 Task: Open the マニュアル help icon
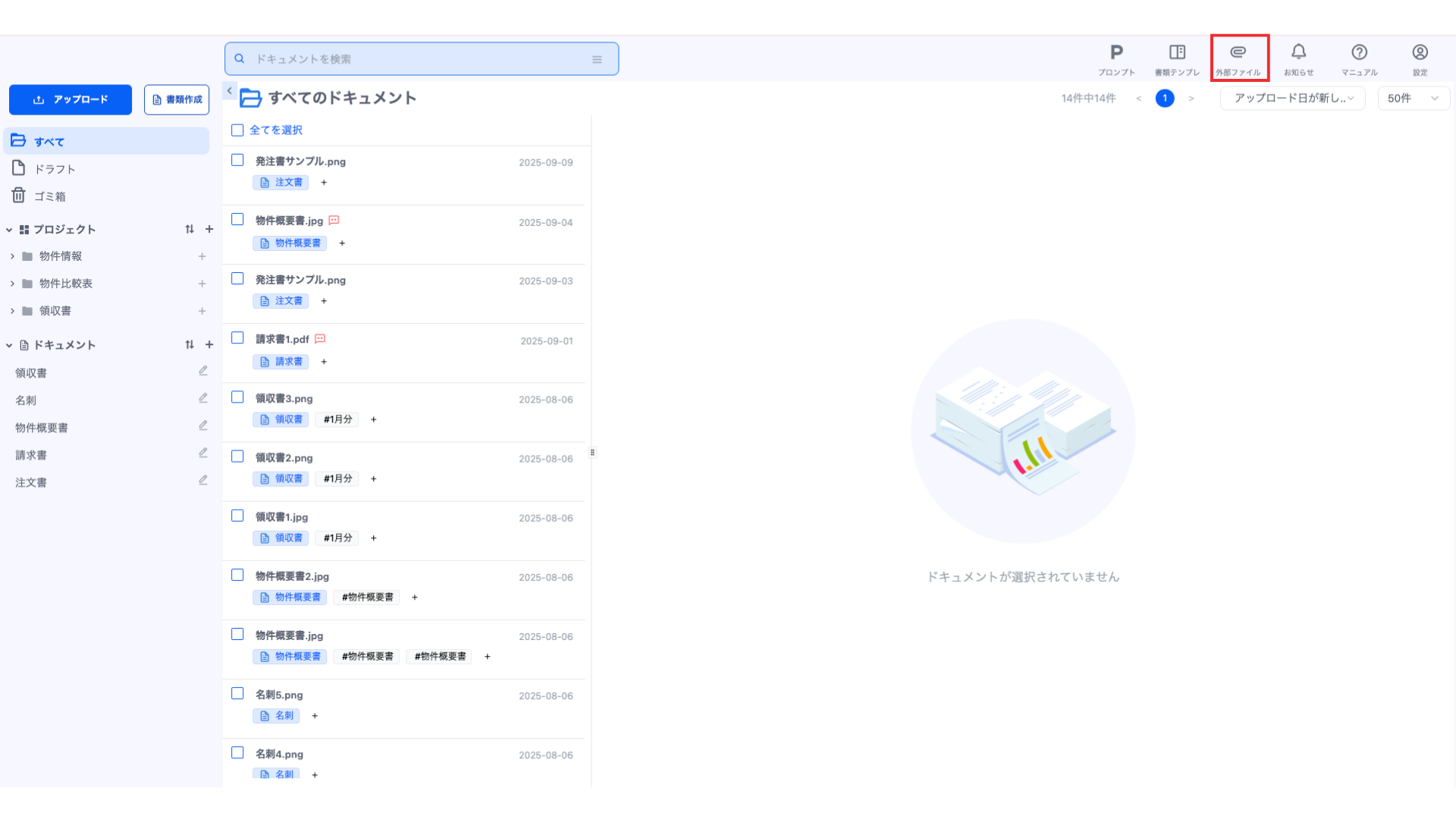point(1359,59)
